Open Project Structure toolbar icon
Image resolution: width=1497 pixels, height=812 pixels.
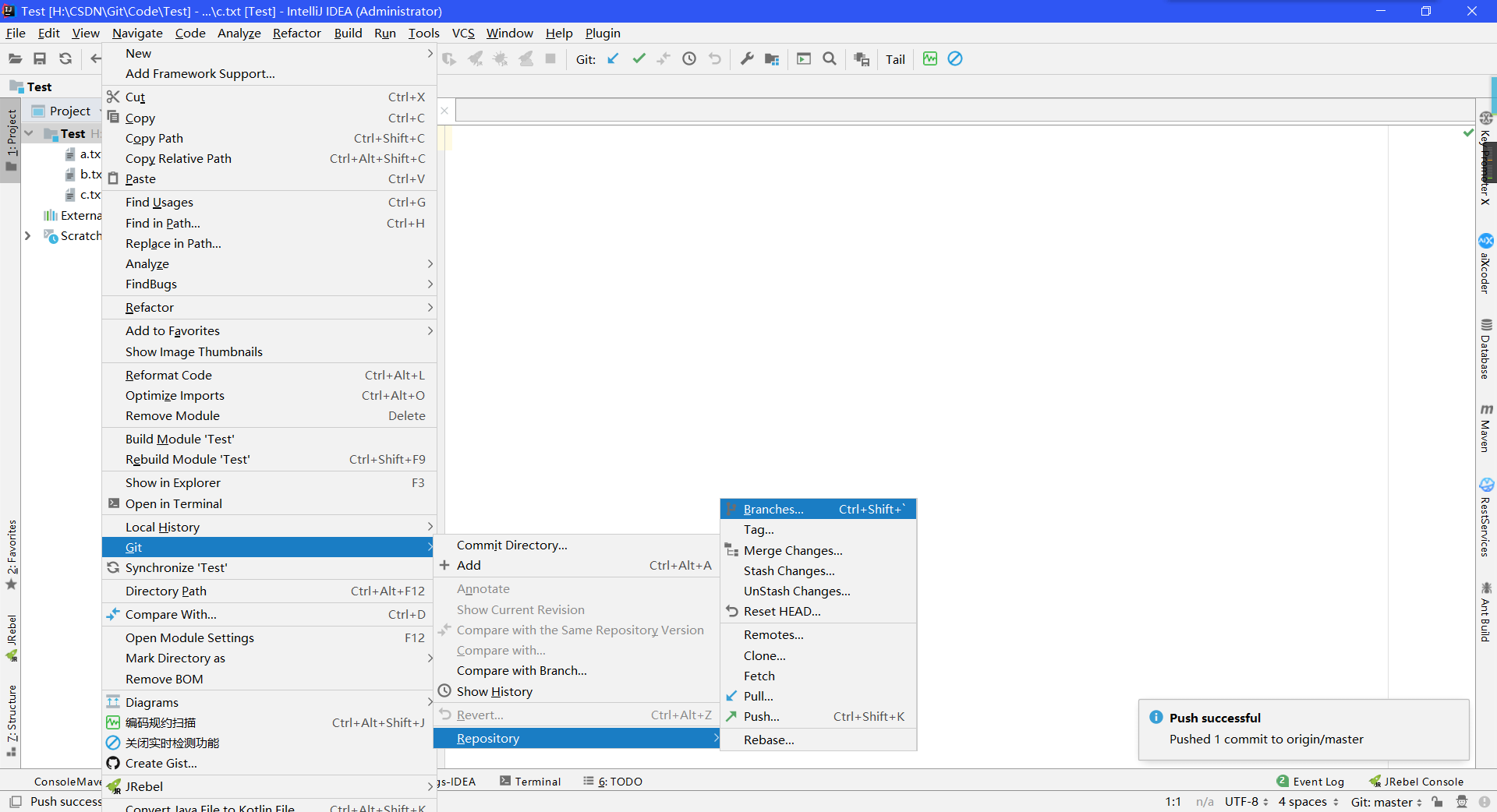click(x=772, y=59)
